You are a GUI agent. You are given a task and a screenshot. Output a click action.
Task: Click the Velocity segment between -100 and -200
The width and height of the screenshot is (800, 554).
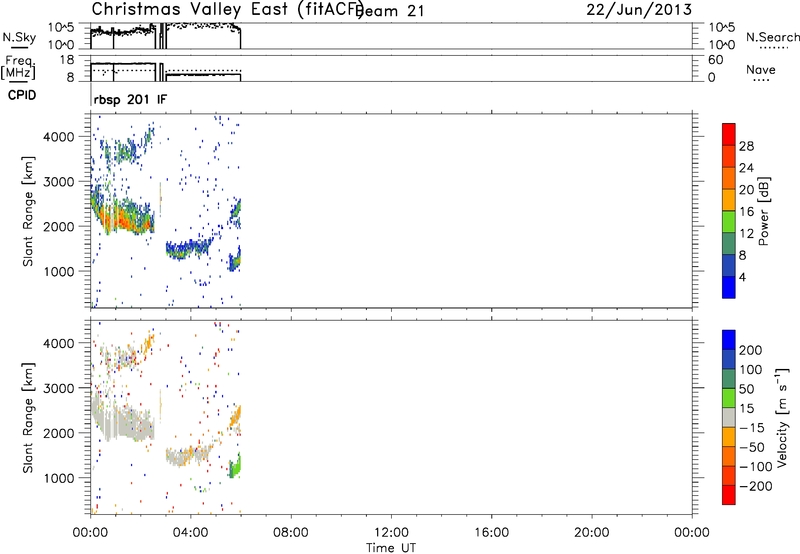click(x=729, y=476)
